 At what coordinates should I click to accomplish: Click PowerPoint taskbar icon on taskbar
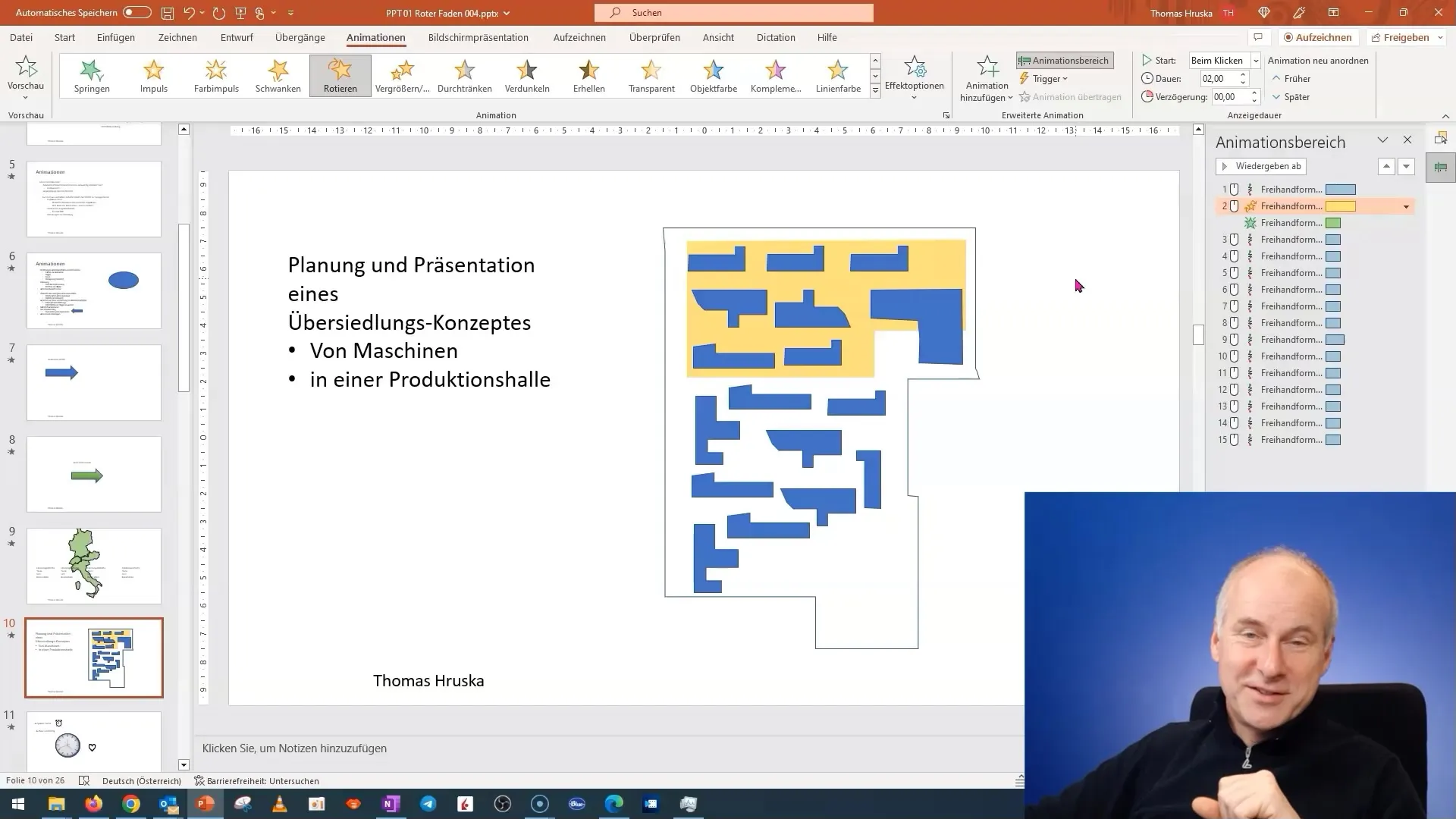click(x=204, y=803)
